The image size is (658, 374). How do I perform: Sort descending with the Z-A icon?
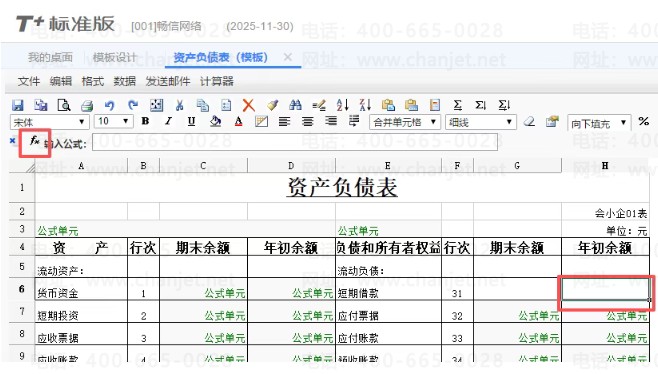365,105
